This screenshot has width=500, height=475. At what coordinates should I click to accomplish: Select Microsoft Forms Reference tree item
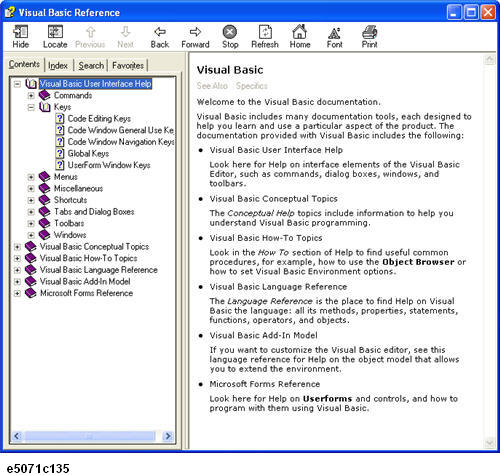(86, 293)
